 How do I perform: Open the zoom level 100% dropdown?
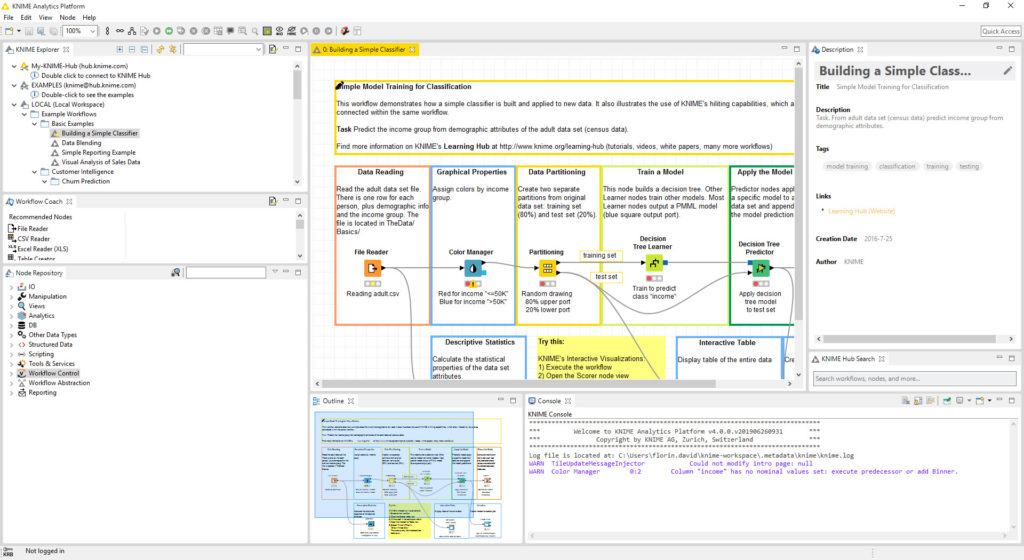click(x=92, y=31)
